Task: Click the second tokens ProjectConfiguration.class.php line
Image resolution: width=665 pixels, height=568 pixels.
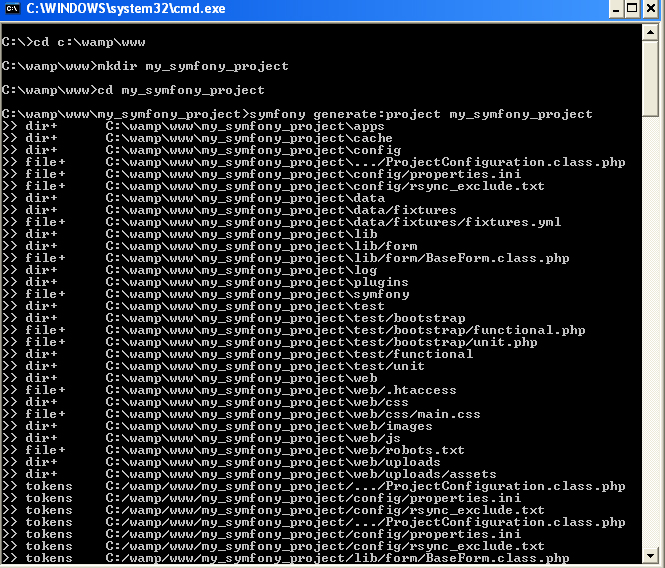Action: pos(314,522)
